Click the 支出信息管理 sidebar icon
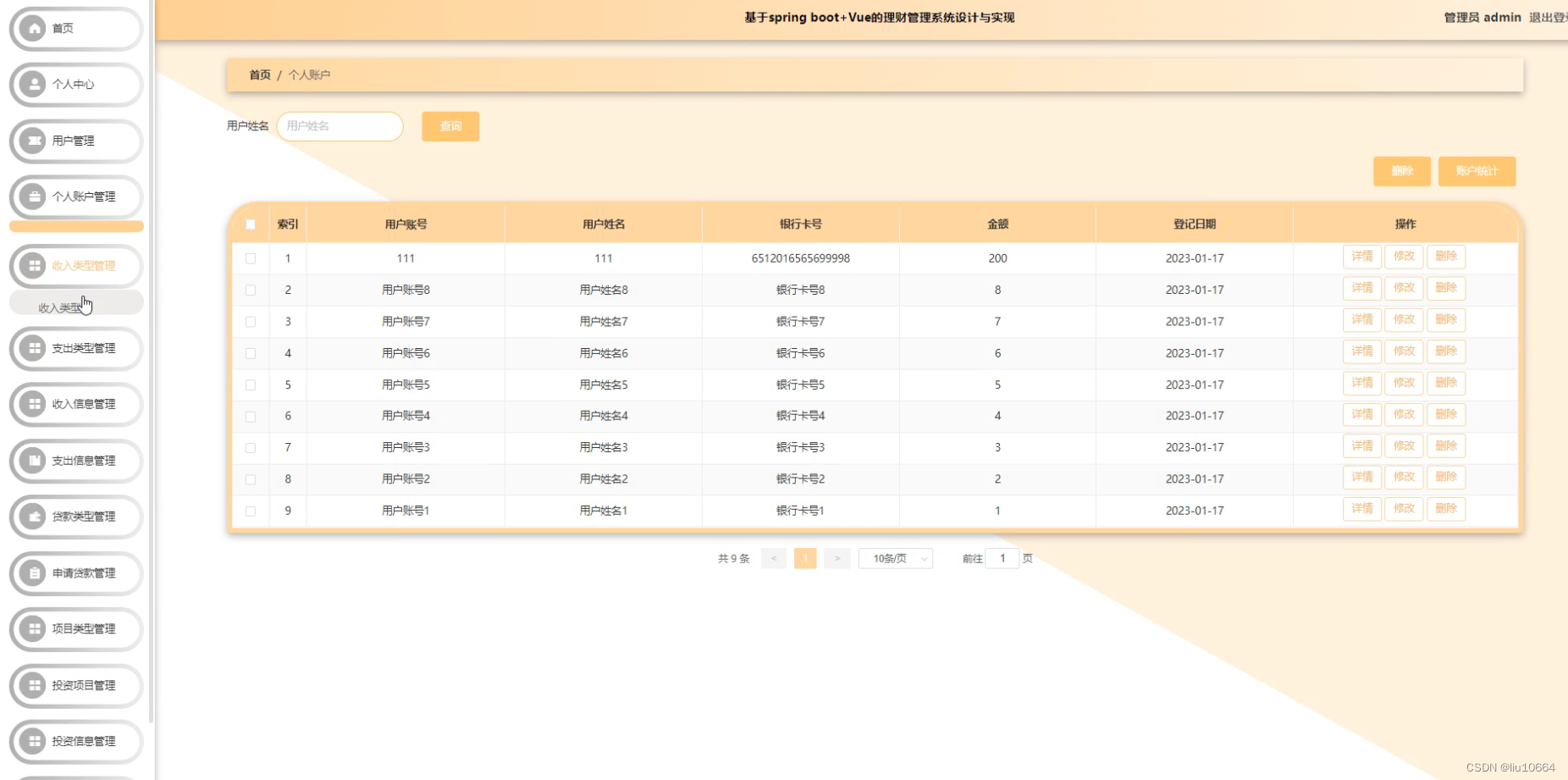The height and width of the screenshot is (780, 1568). (33, 461)
